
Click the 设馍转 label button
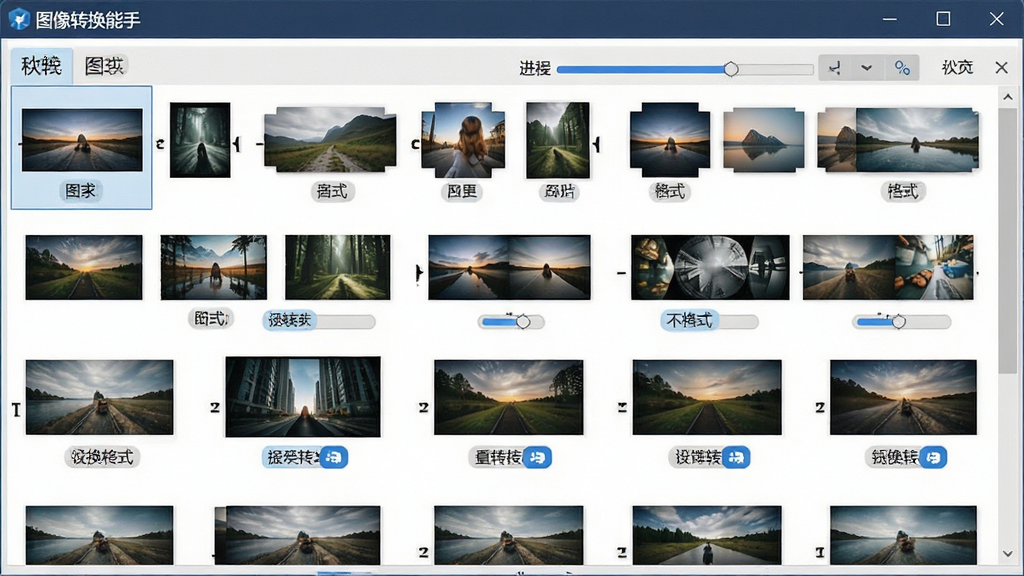[x=697, y=457]
